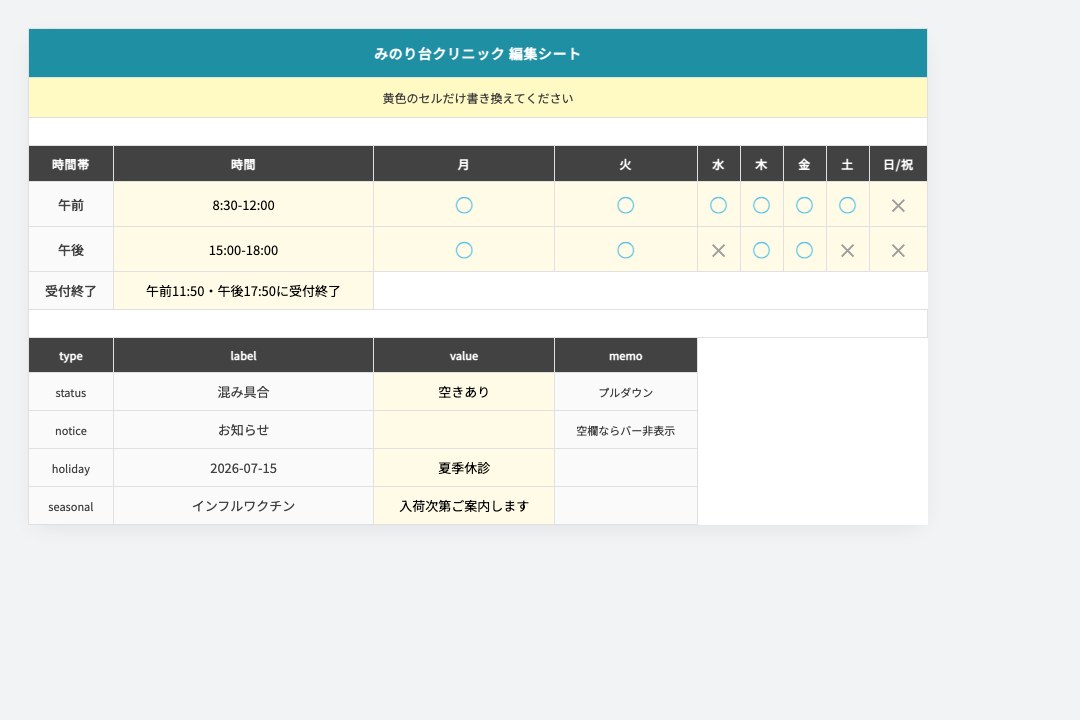Click the type column header
1080x720 pixels.
click(x=71, y=356)
